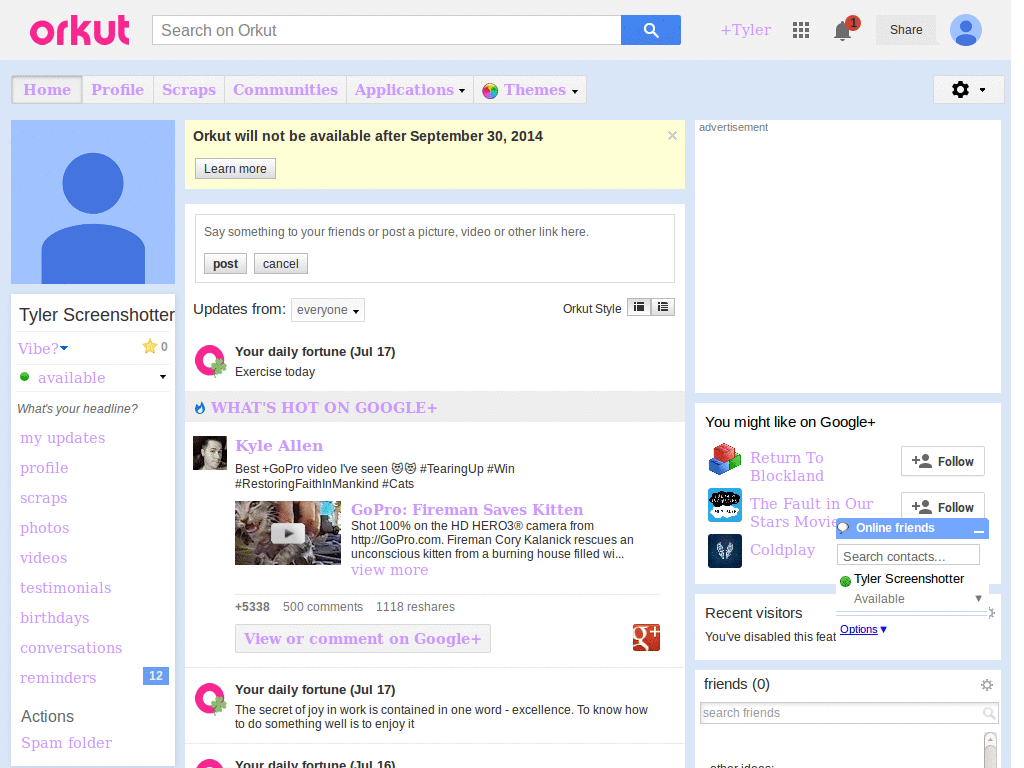1024x768 pixels.
Task: Click the What's Hot flame icon
Action: [200, 408]
